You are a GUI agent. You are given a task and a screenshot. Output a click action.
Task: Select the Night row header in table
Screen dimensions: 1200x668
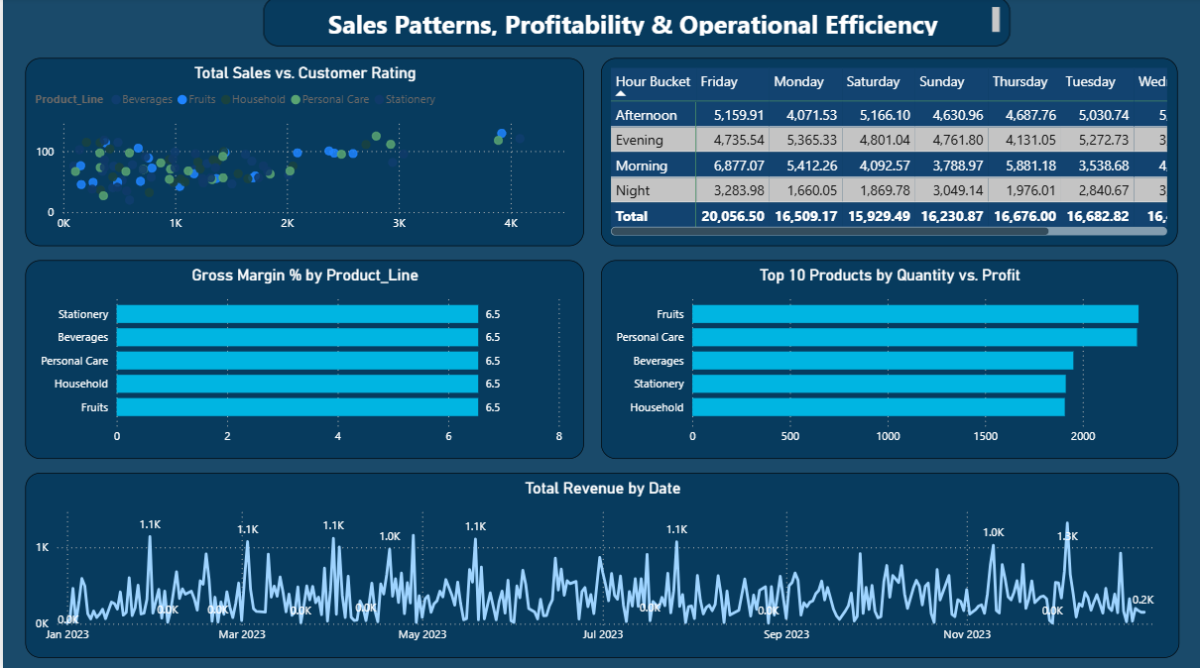click(x=633, y=190)
